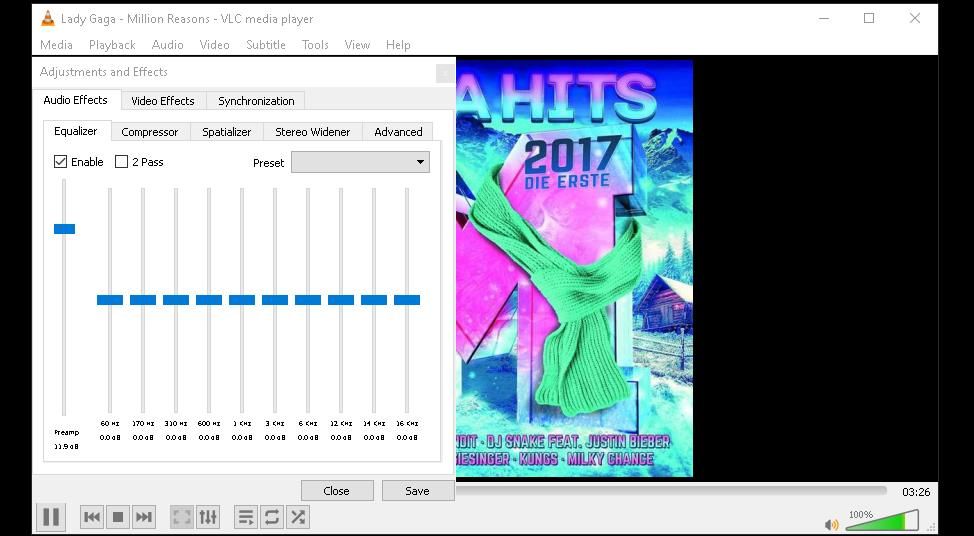Pause playback with the pause button
974x536 pixels.
50,517
